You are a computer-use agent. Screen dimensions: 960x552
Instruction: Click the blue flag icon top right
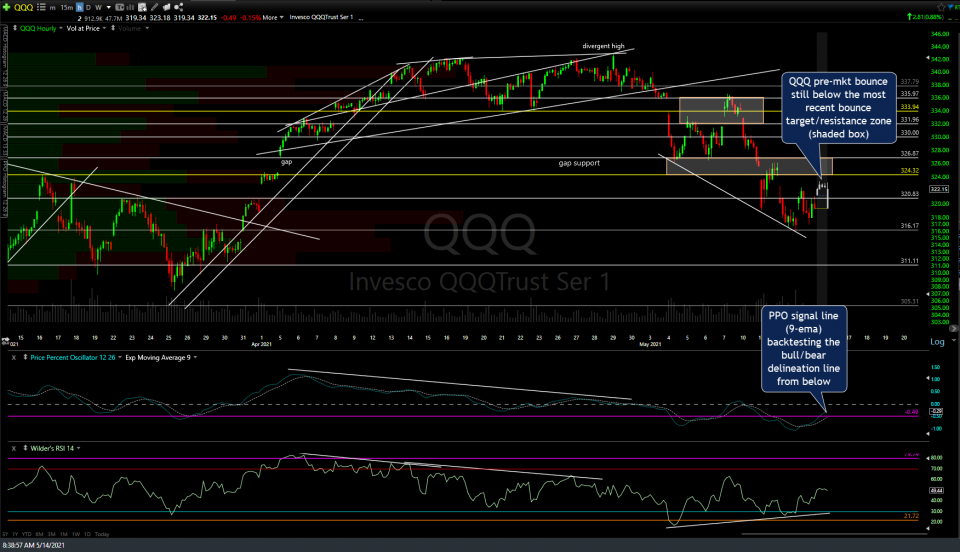pos(950,7)
